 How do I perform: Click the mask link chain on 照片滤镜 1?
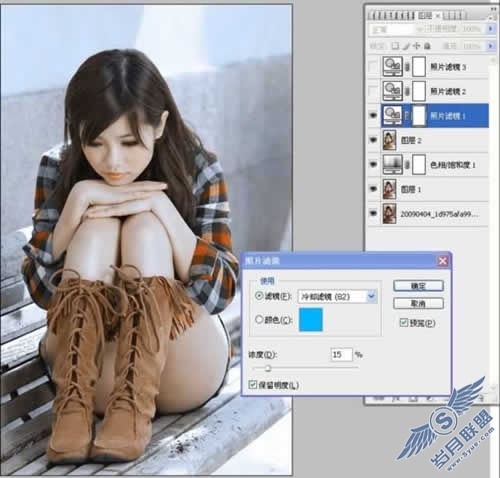tap(407, 116)
